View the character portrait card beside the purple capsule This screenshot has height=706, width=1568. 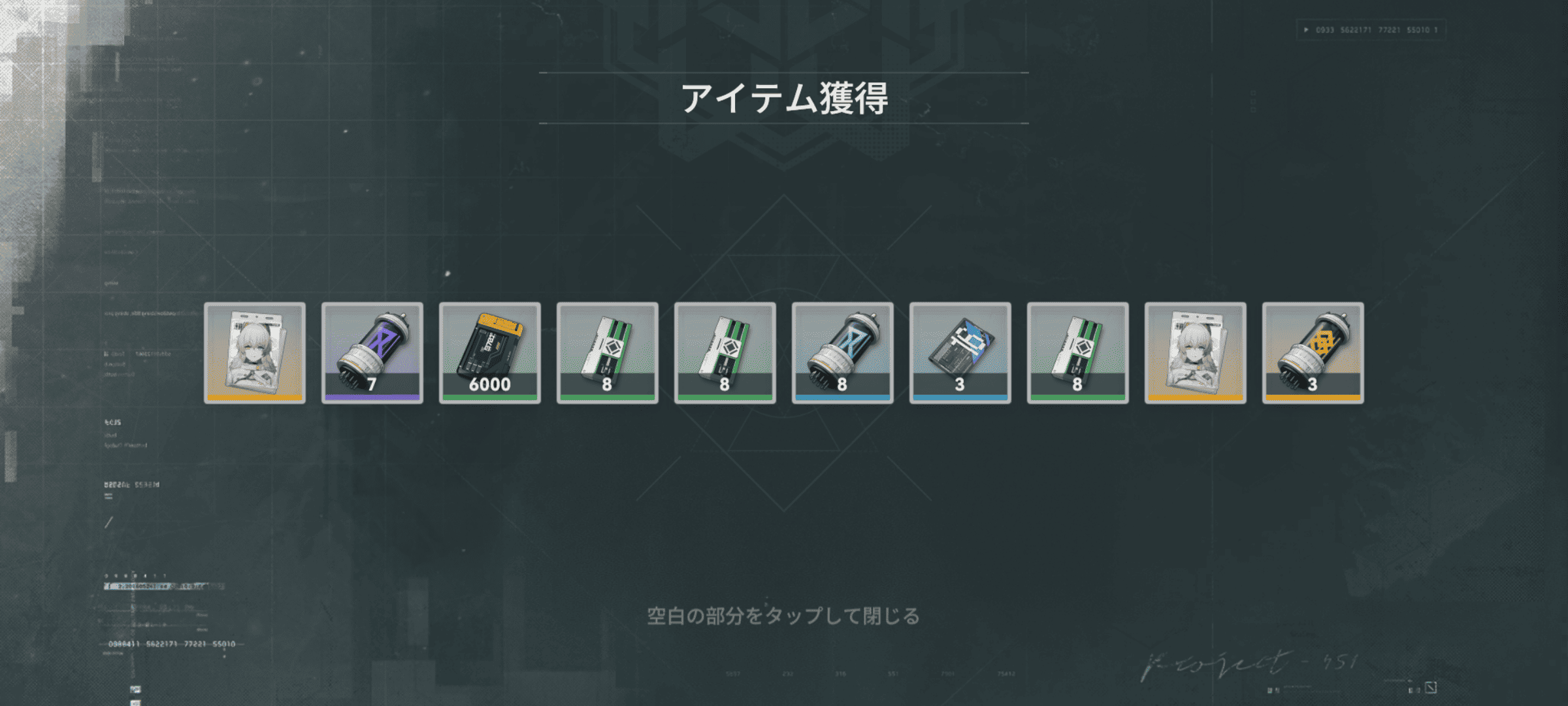click(x=255, y=353)
